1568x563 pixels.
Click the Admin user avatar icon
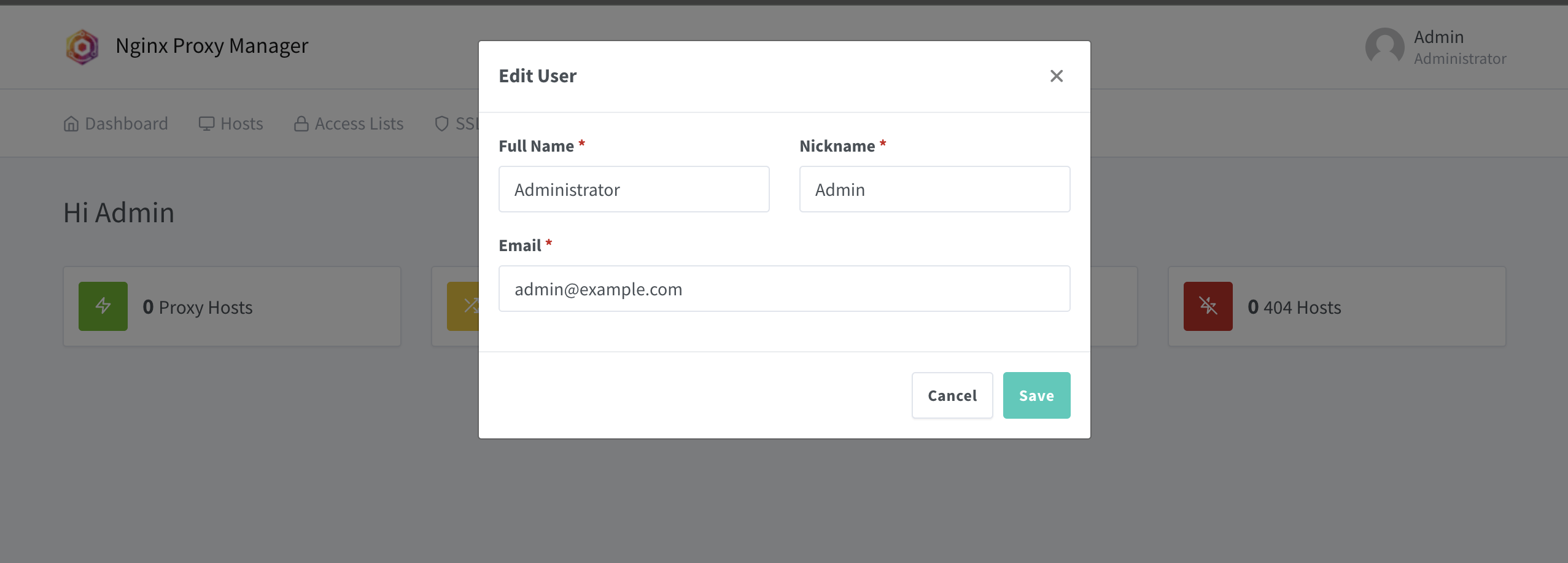point(1384,47)
